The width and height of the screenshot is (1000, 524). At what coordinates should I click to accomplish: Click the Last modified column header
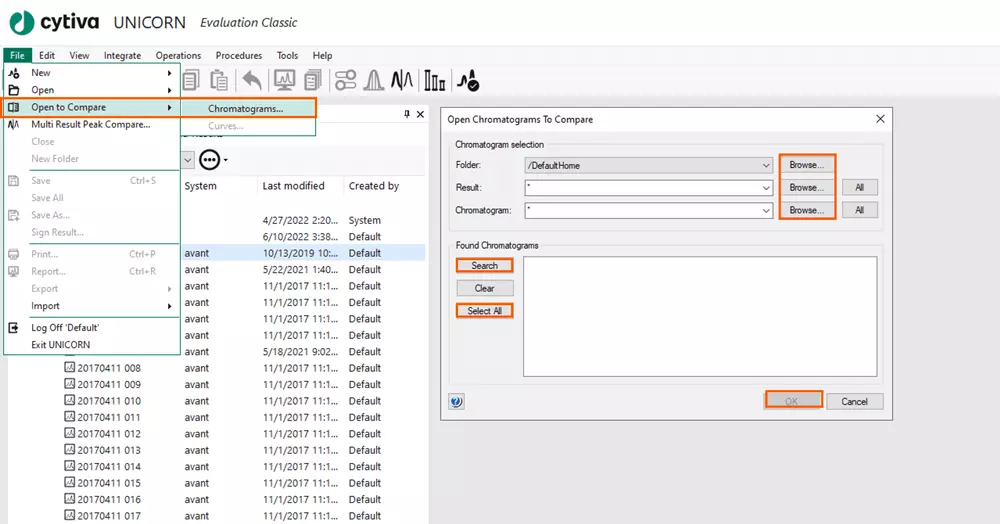(x=293, y=186)
